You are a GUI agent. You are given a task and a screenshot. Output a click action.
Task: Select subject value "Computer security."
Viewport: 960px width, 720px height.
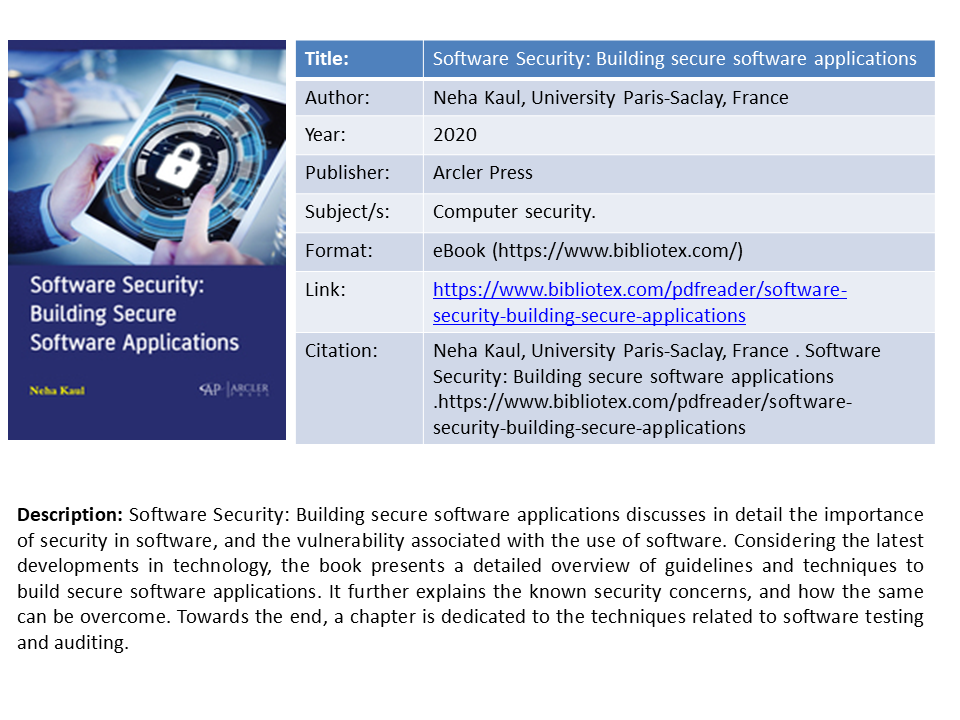pyautogui.click(x=514, y=212)
